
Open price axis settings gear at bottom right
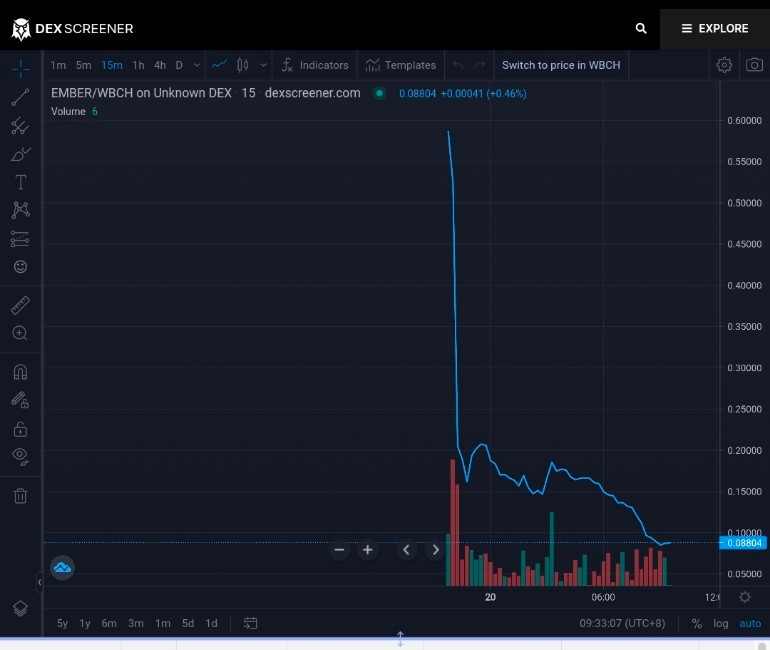pyautogui.click(x=745, y=597)
